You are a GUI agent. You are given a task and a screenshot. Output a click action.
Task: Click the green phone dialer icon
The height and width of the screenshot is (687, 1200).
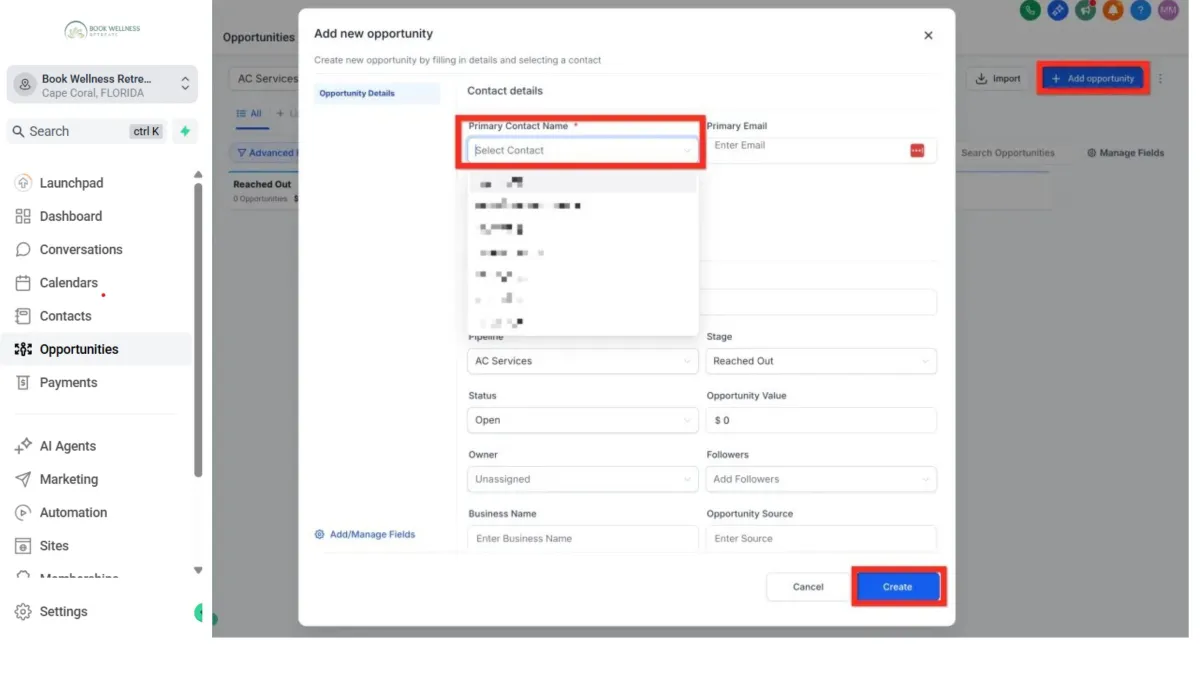(x=1031, y=10)
